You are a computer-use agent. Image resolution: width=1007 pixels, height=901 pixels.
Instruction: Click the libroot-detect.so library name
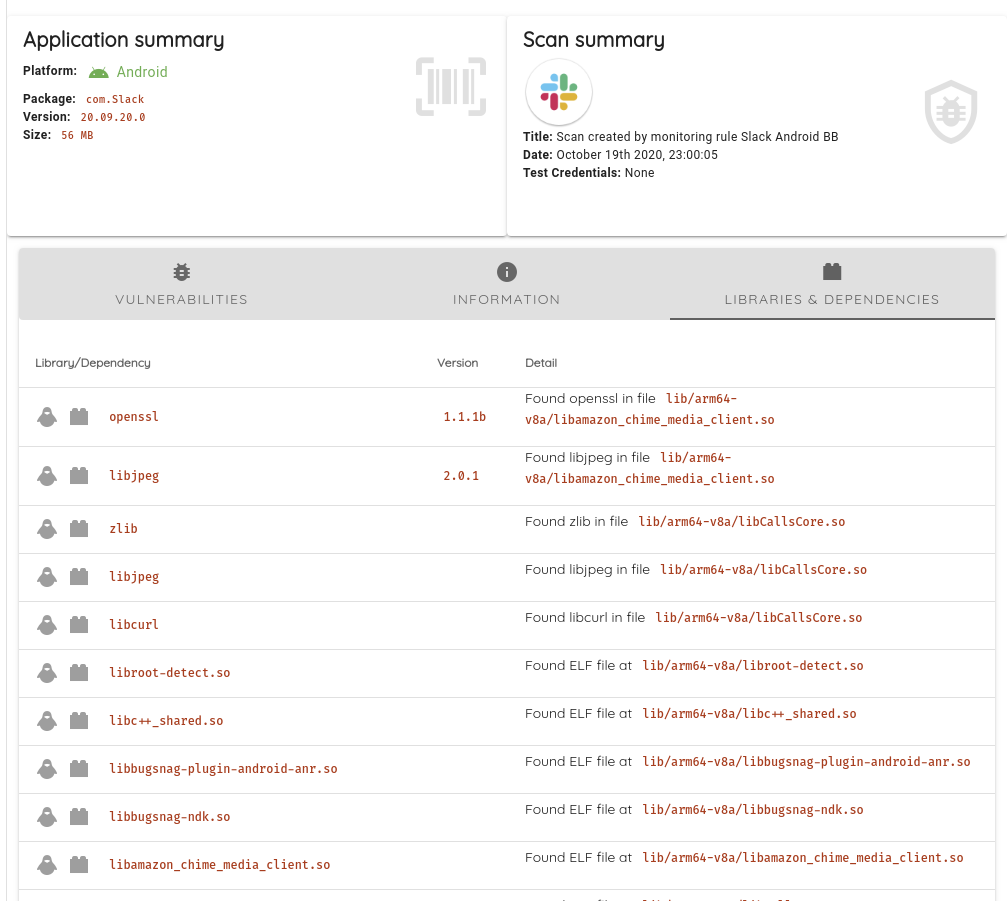tap(170, 672)
